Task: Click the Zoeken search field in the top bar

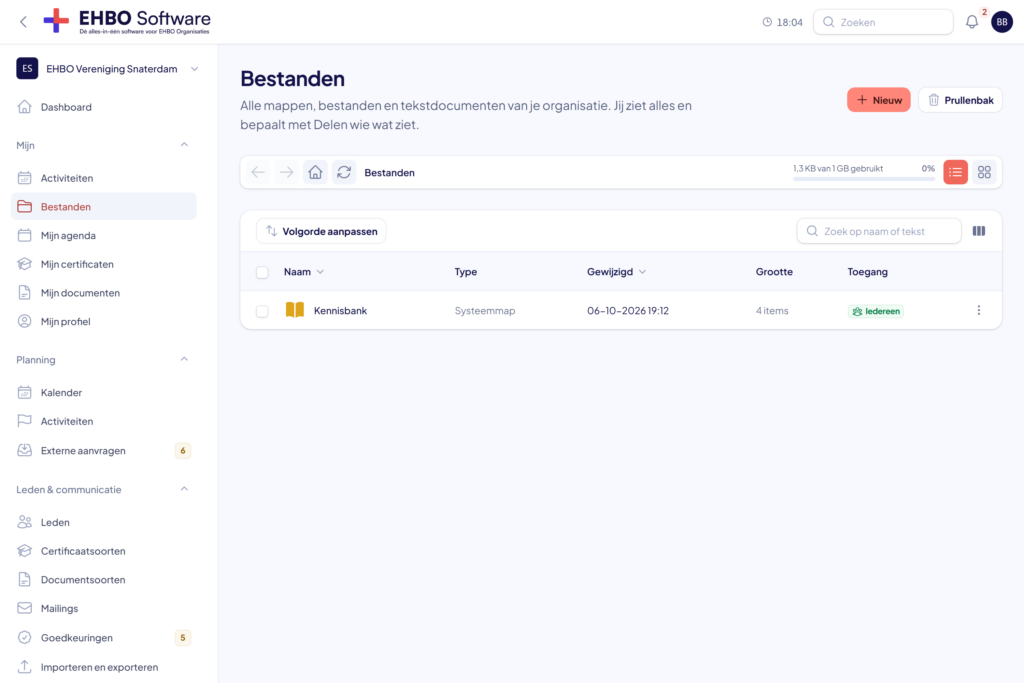Action: [x=883, y=22]
